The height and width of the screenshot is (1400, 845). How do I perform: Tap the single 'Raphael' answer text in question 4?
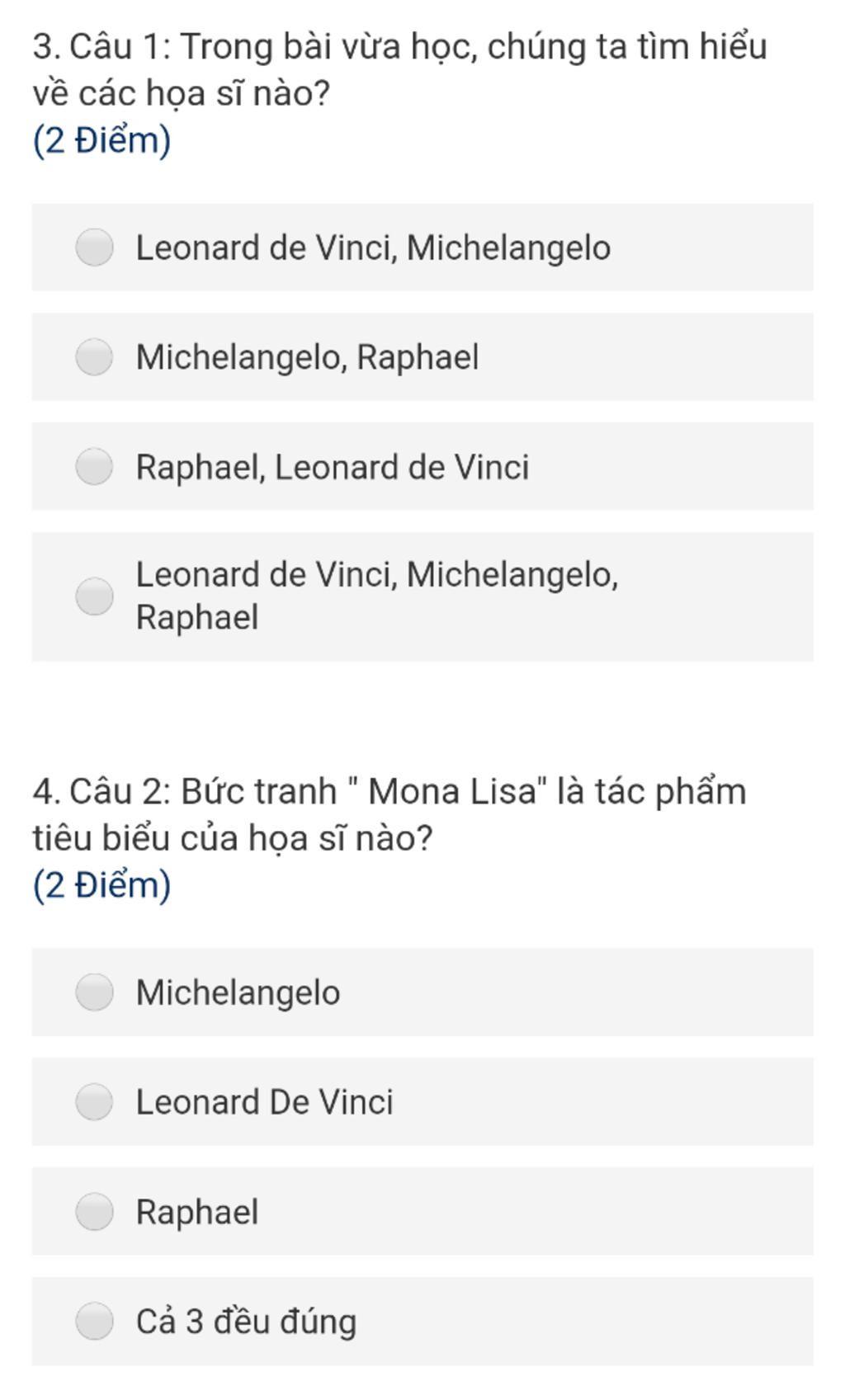197,1213
